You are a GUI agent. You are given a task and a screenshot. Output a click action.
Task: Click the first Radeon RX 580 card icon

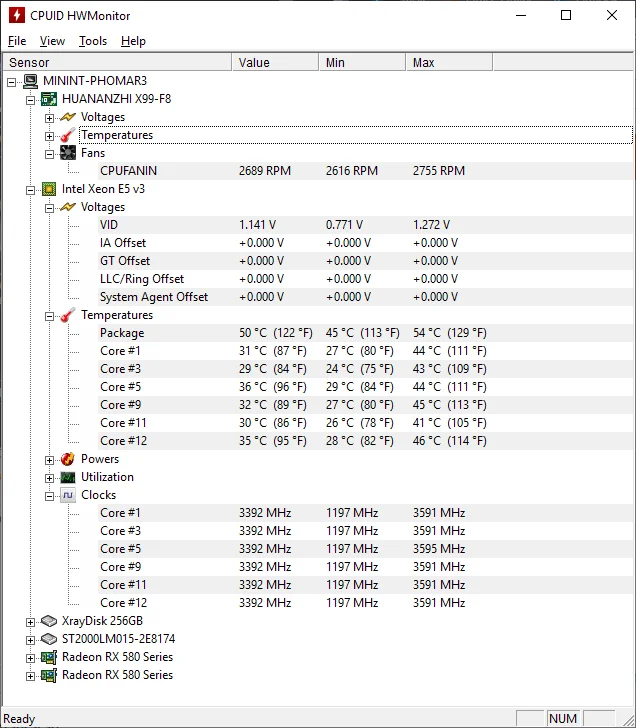(x=49, y=657)
